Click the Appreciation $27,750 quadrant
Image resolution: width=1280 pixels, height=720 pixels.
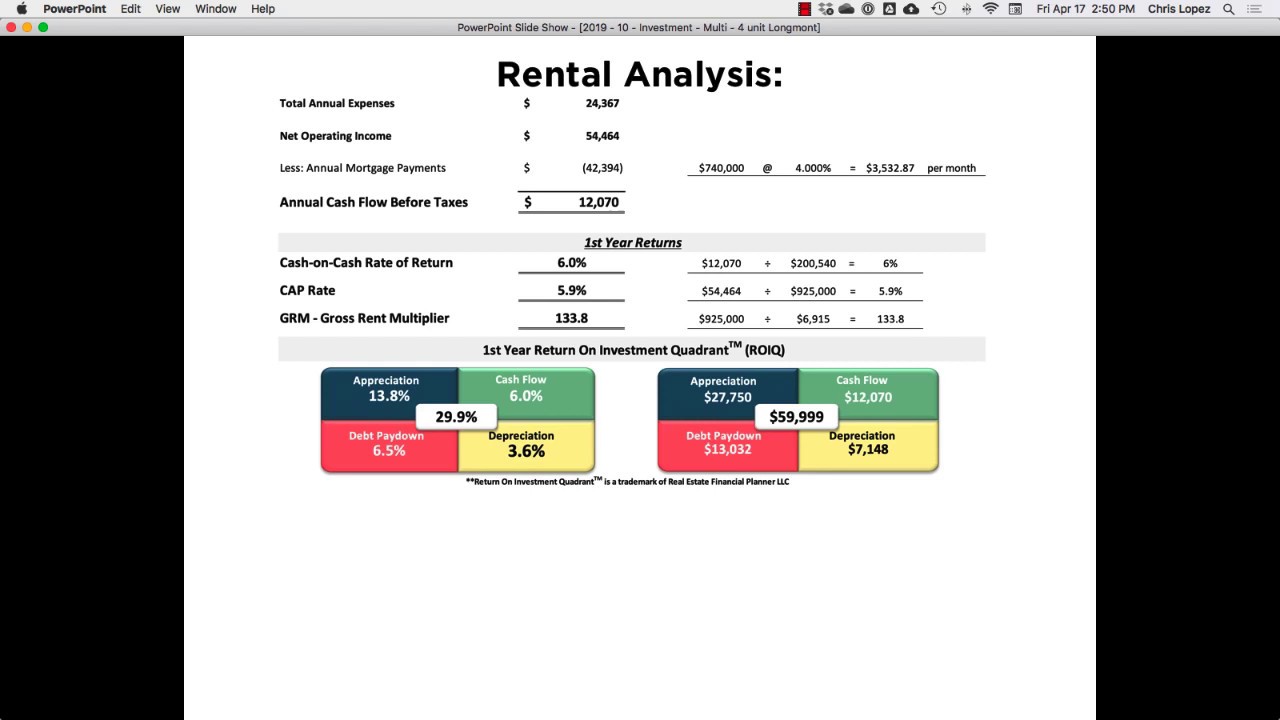728,394
